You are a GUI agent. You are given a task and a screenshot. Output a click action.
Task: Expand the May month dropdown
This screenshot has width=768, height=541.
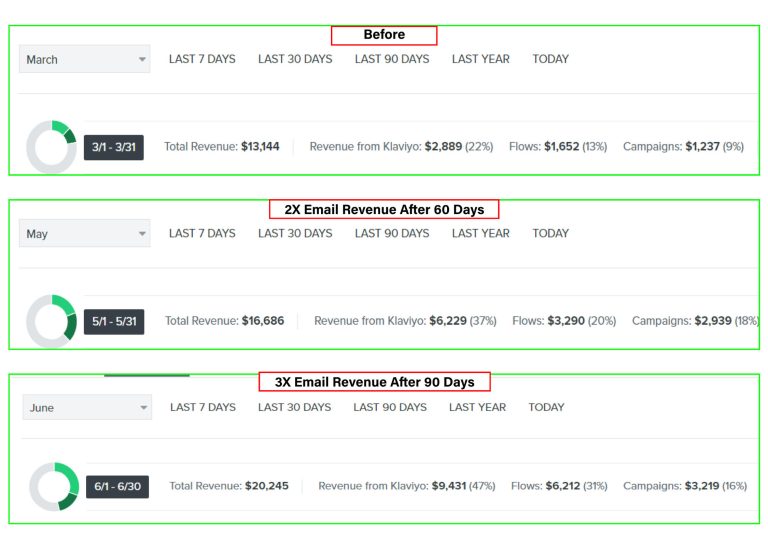click(x=84, y=234)
